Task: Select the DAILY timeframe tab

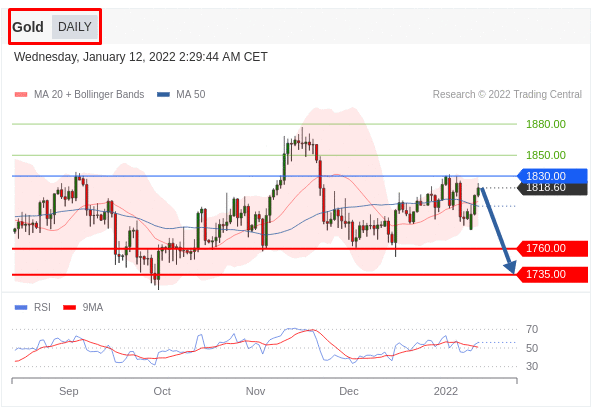Action: (x=74, y=27)
